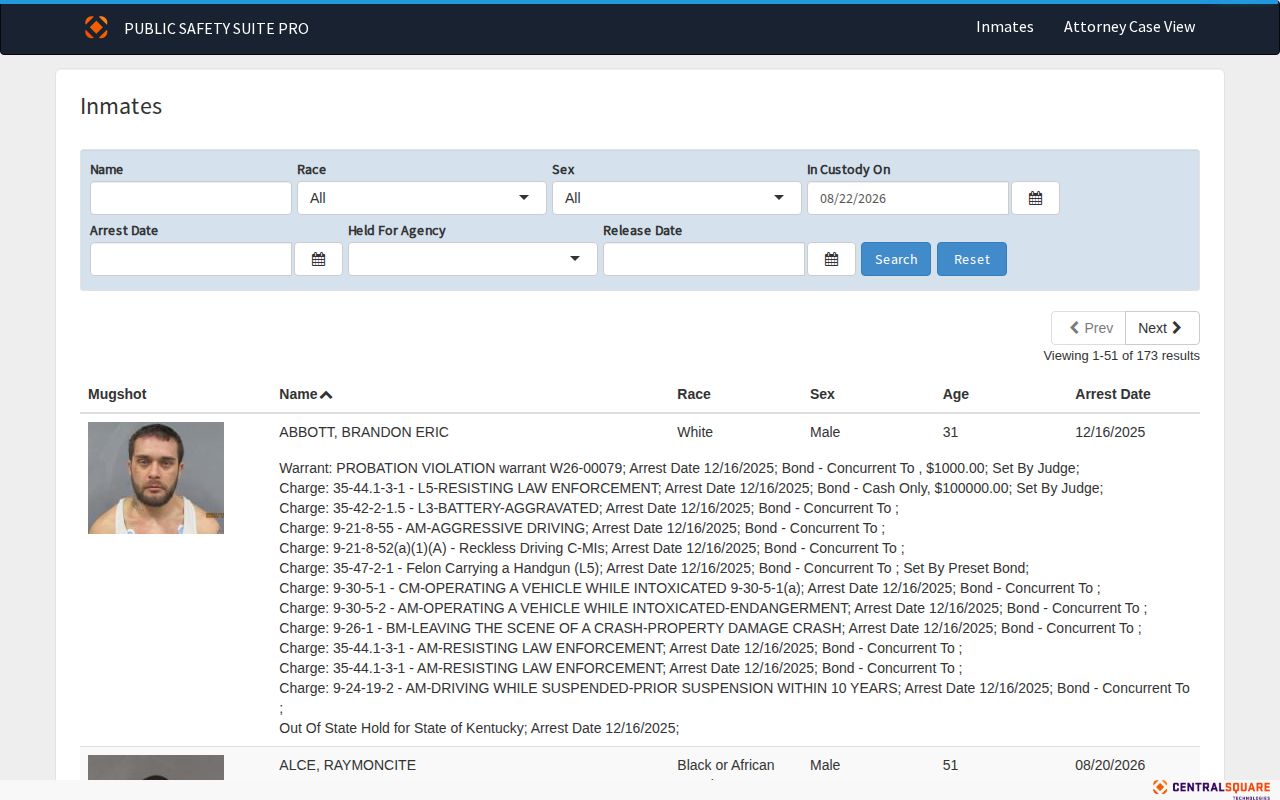Click the Arrest Date column header
The height and width of the screenshot is (800, 1280).
[1113, 394]
